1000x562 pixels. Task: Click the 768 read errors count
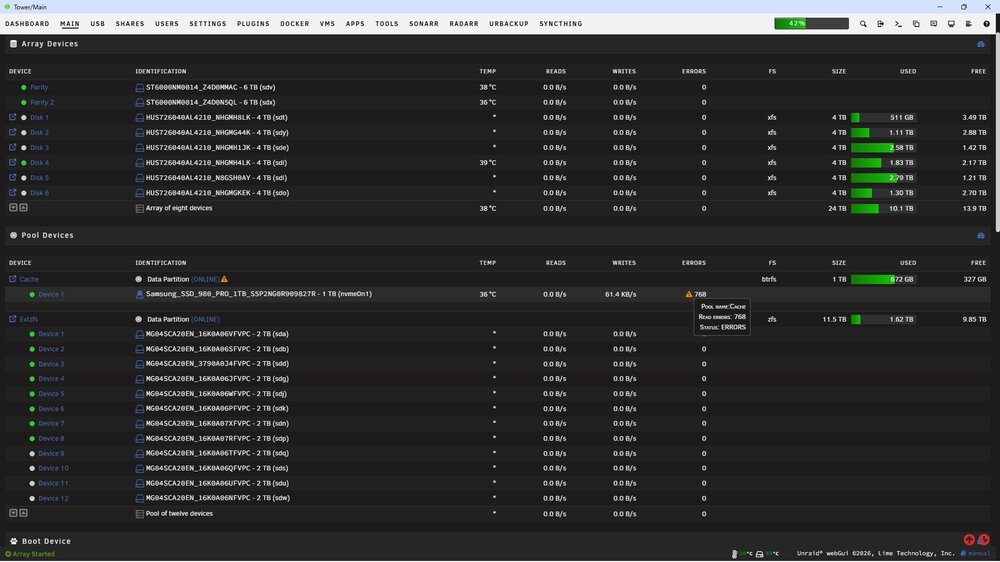(x=700, y=294)
